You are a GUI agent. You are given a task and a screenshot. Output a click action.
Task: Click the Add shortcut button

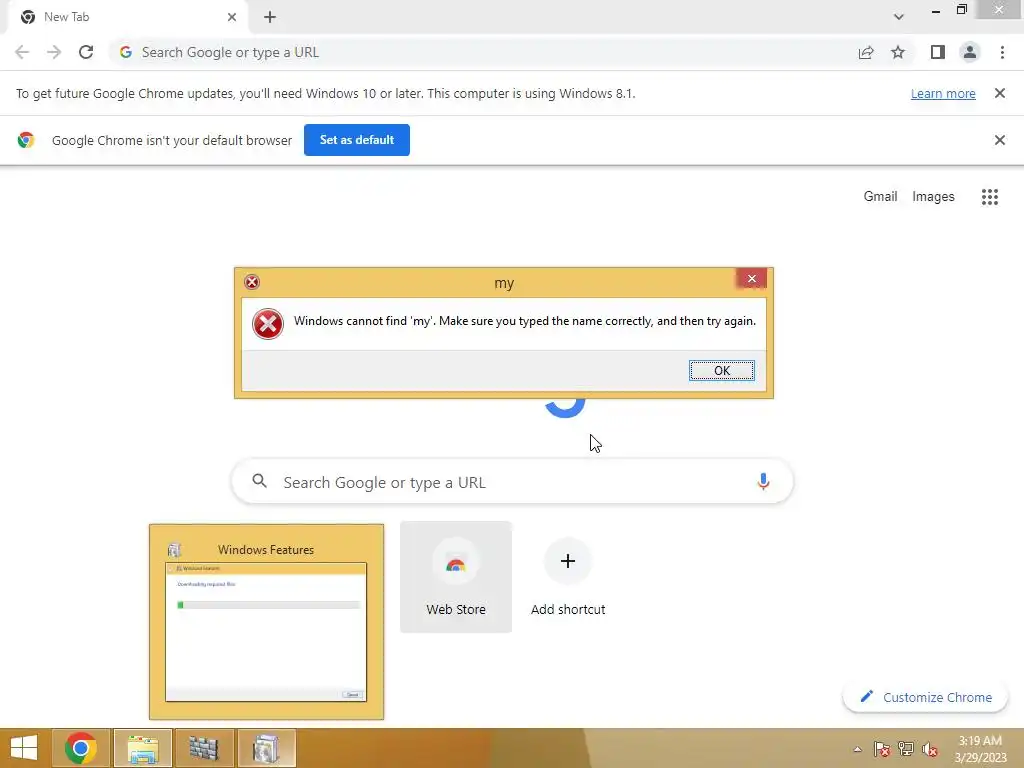point(568,577)
